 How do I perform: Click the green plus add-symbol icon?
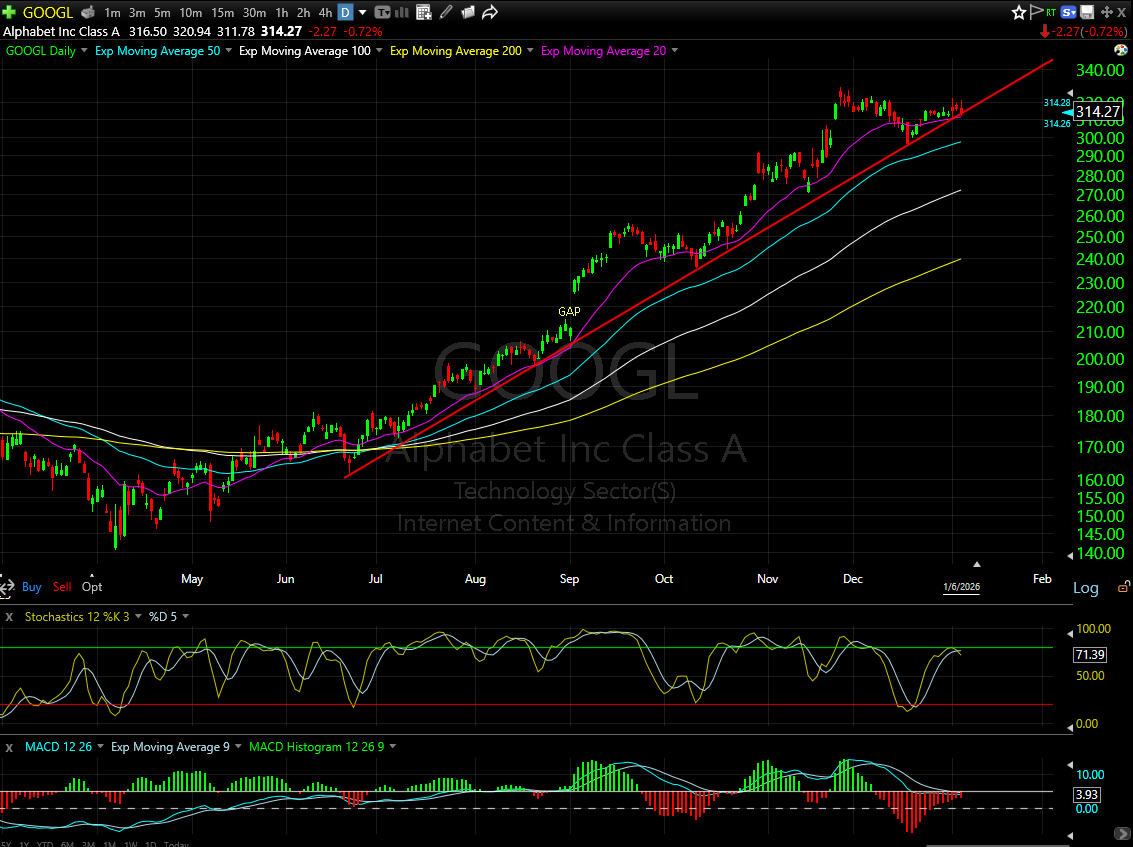coord(9,12)
